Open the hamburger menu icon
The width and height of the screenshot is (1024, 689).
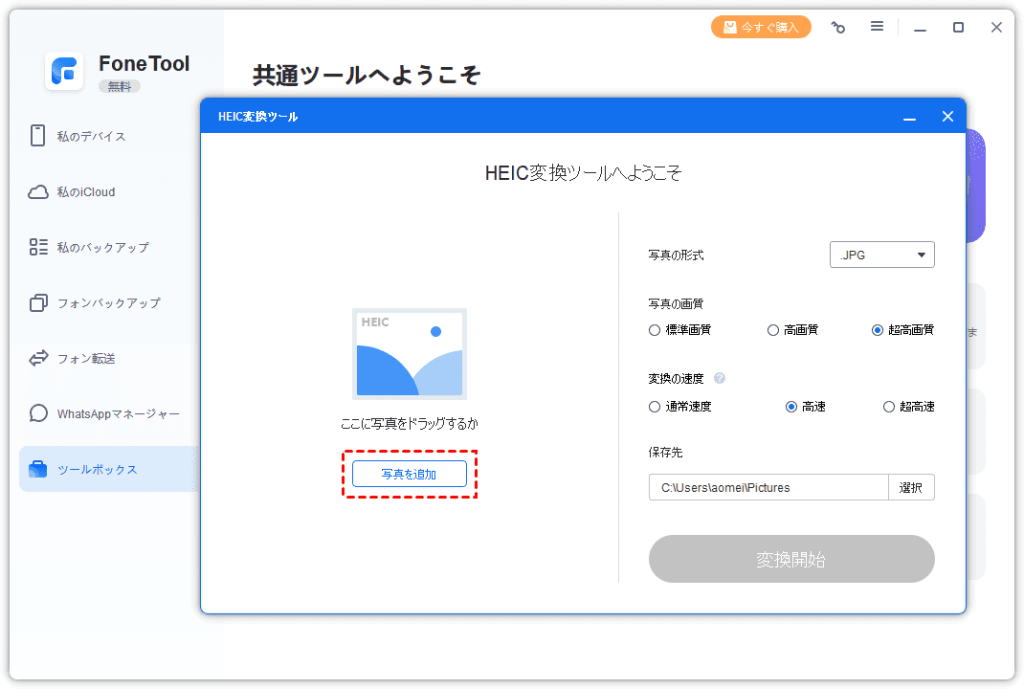click(876, 27)
